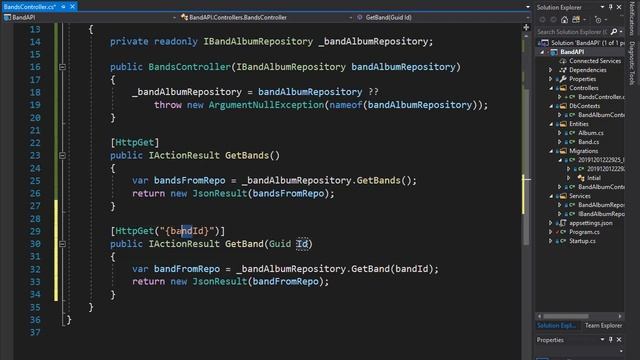Expand the Properties node in Solution Explorer
Viewport: 640px width, 360px height.
[x=551, y=79]
